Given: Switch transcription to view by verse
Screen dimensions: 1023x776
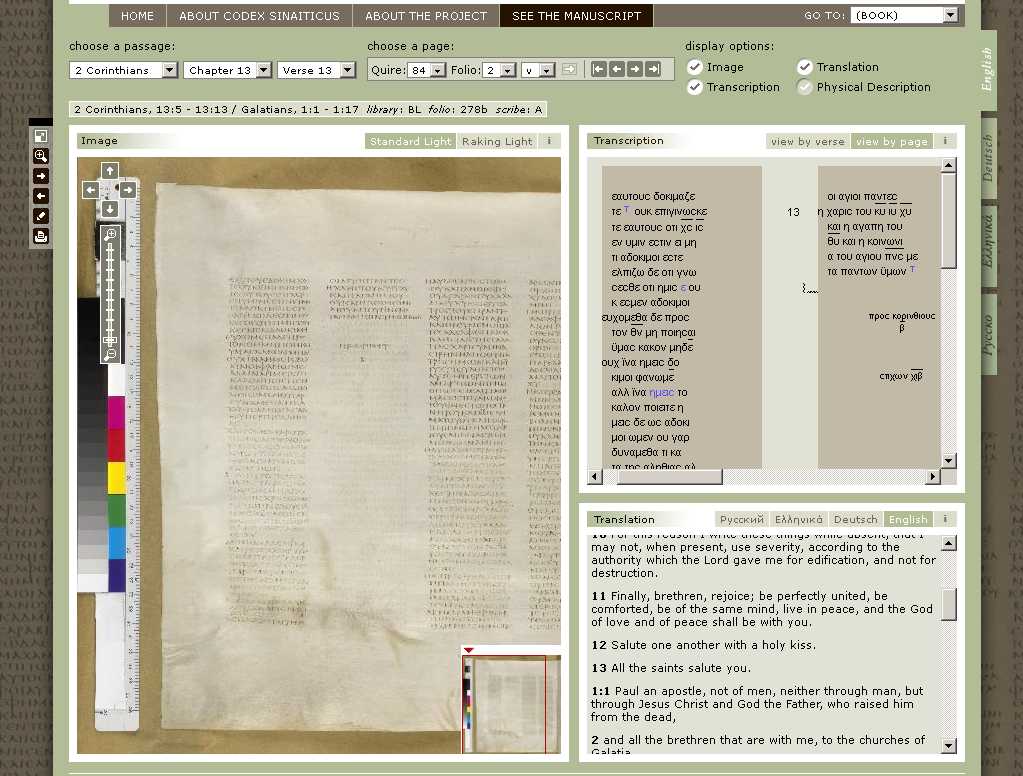Looking at the screenshot, I should 808,141.
